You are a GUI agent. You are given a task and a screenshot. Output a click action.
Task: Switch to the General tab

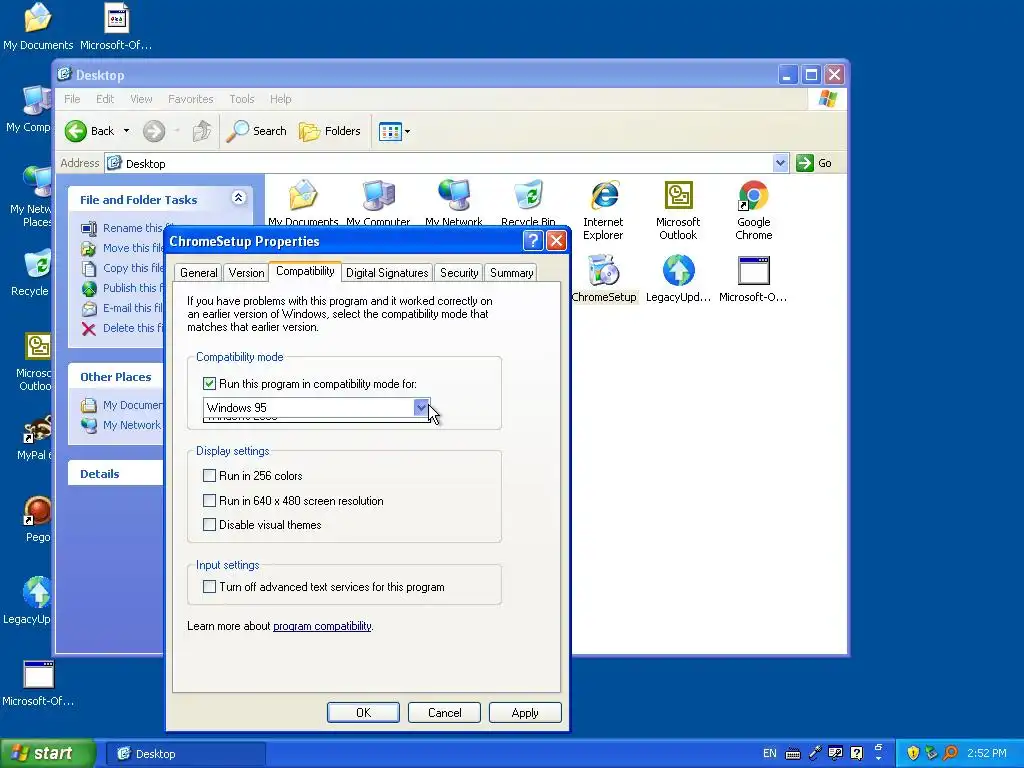click(x=199, y=273)
